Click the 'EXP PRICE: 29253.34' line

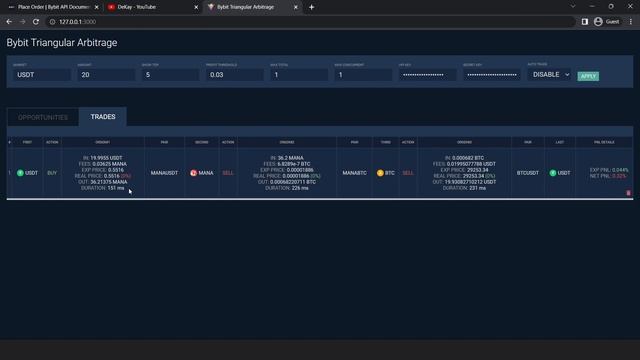pos(464,170)
